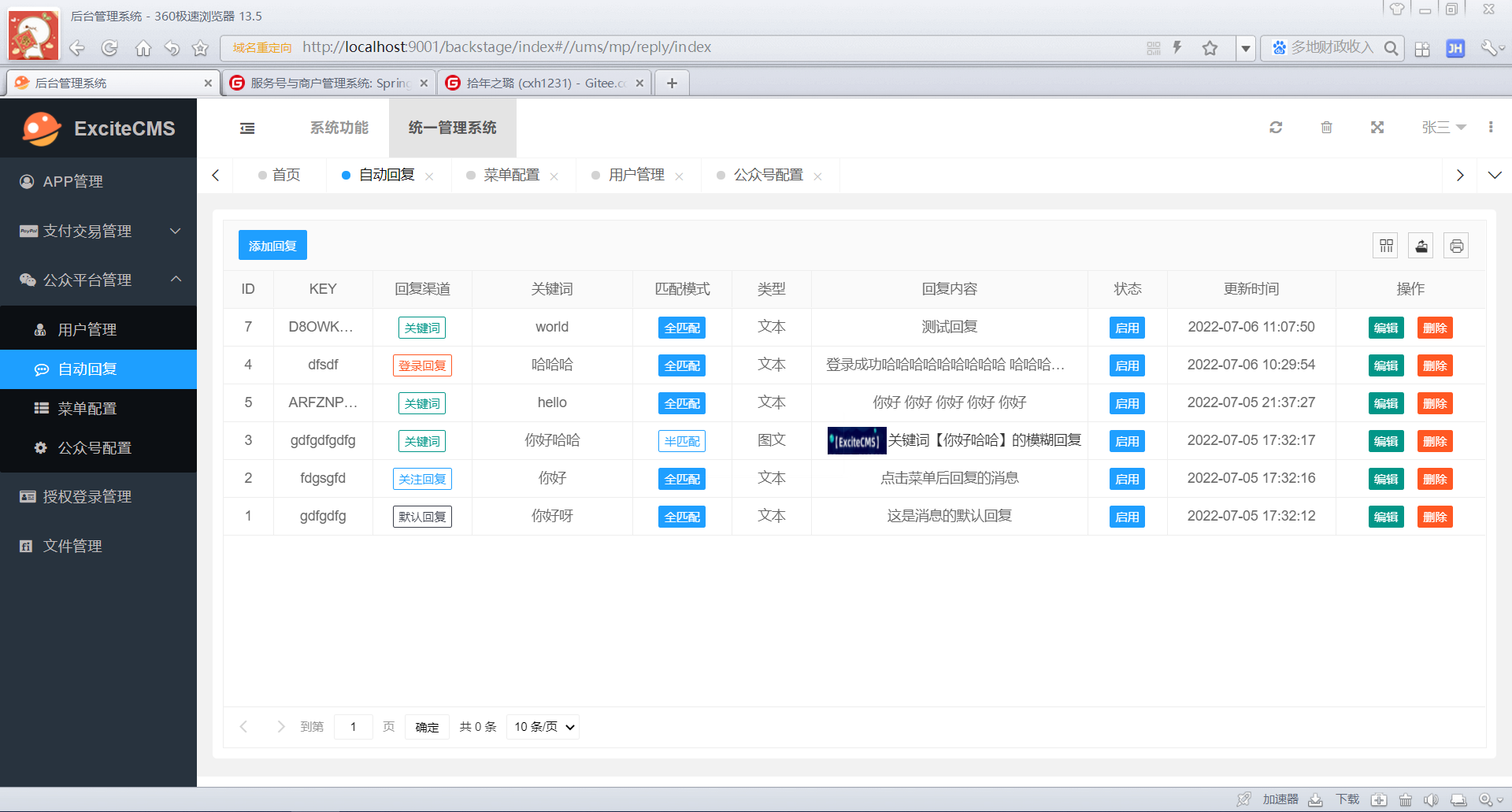1512x812 pixels.
Task: Switch to the 菜单配置 page tab
Action: (512, 175)
